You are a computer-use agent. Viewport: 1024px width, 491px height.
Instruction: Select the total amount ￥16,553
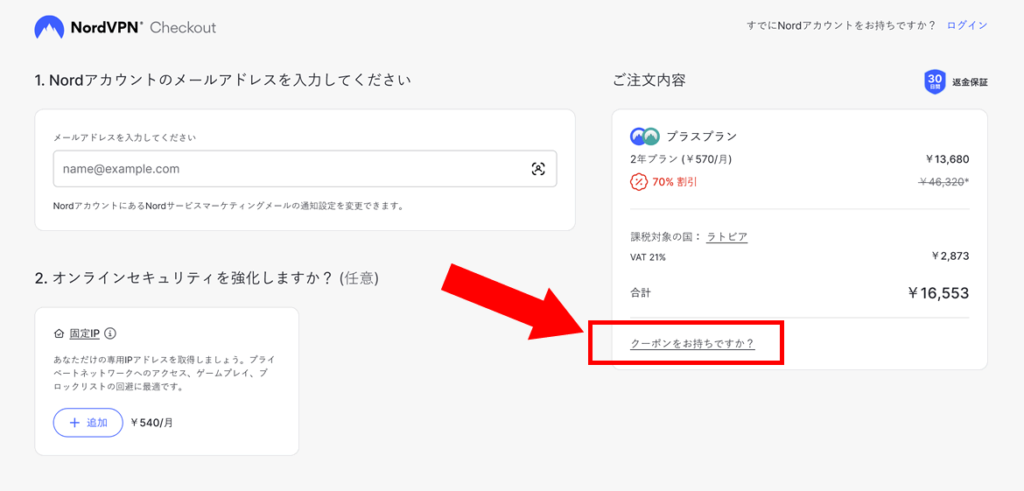[938, 294]
